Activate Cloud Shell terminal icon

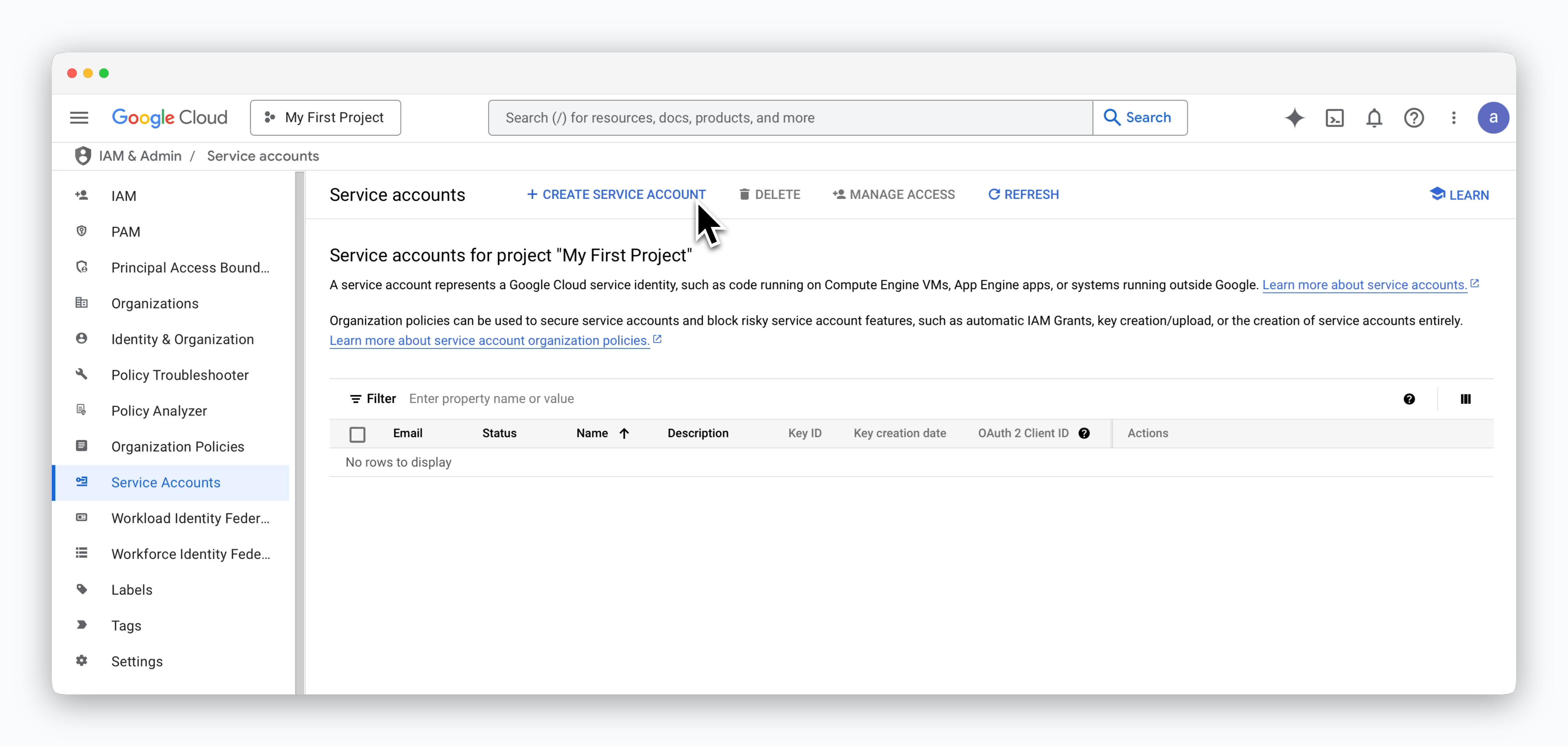click(x=1334, y=118)
